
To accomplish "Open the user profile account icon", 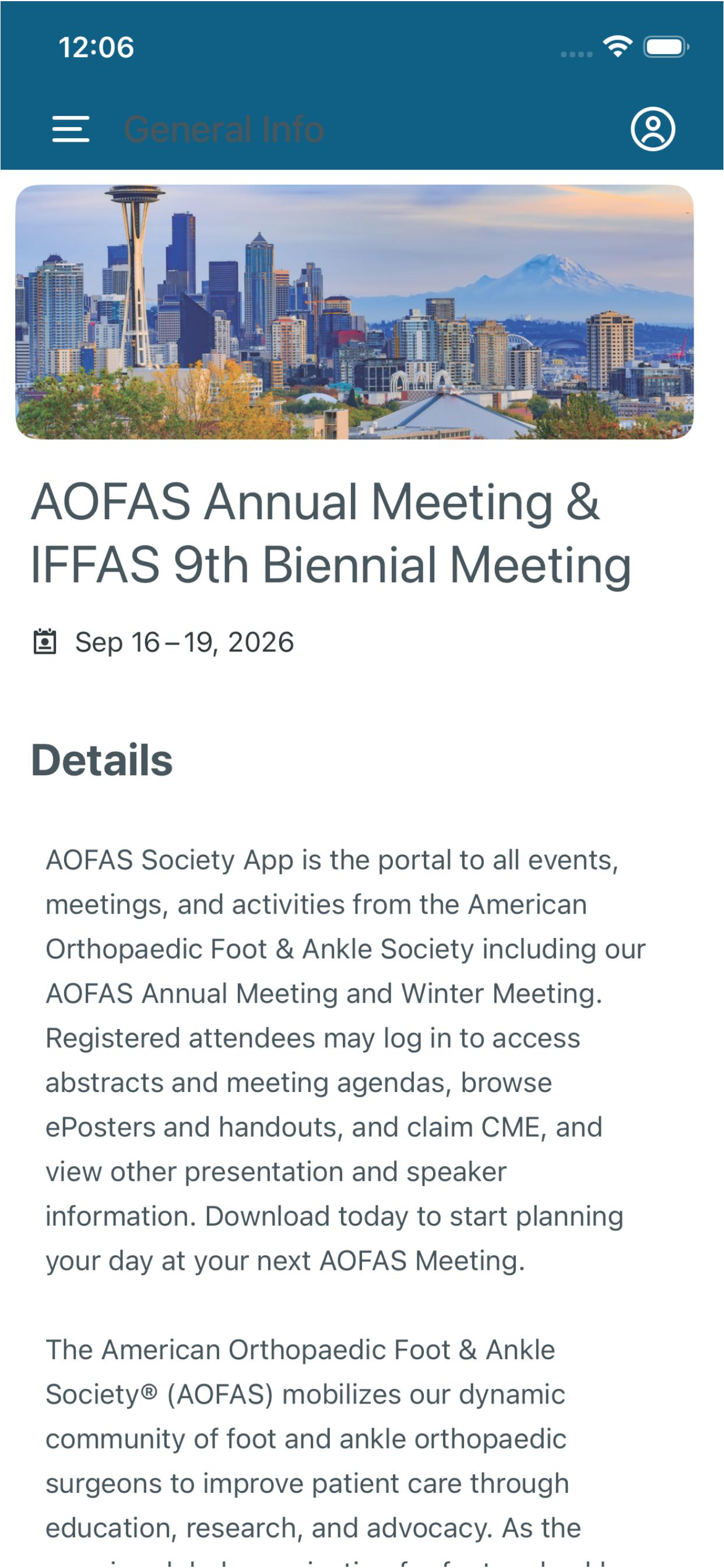I will click(653, 129).
